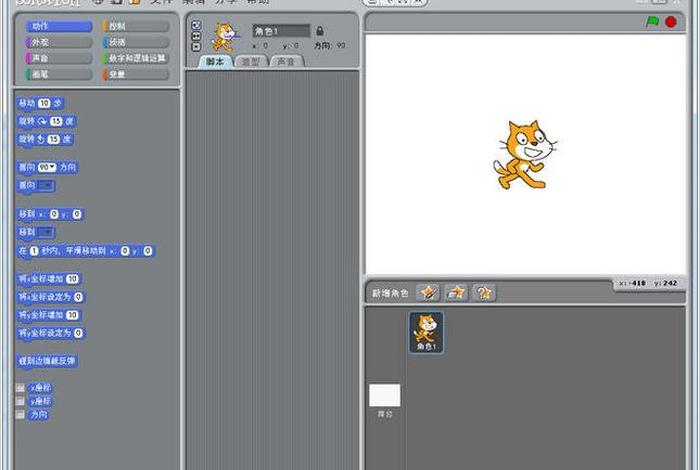Viewport: 700px width, 470px height.
Task: Click the 10 field in 移动 步 block
Action: click(44, 104)
